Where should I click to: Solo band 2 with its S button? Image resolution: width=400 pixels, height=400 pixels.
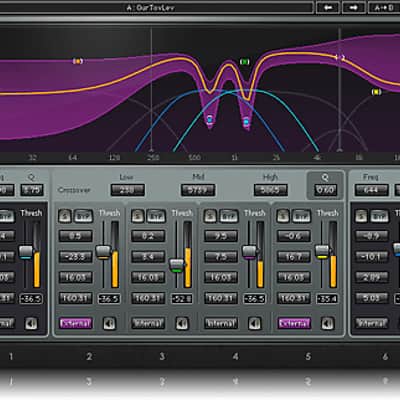[x=65, y=216]
